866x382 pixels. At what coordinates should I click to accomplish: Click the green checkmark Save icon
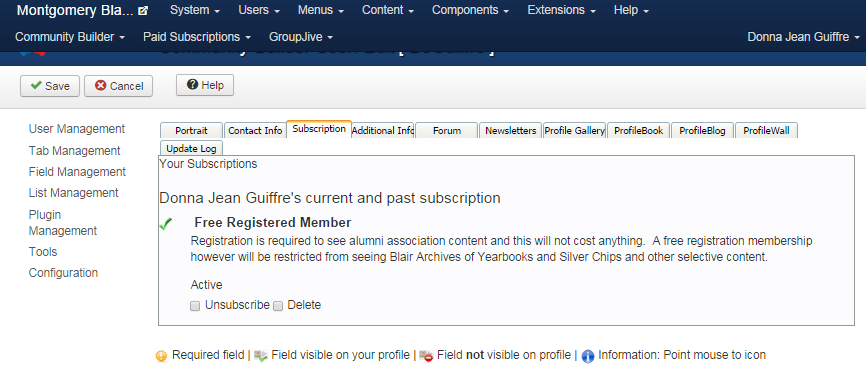pyautogui.click(x=36, y=86)
